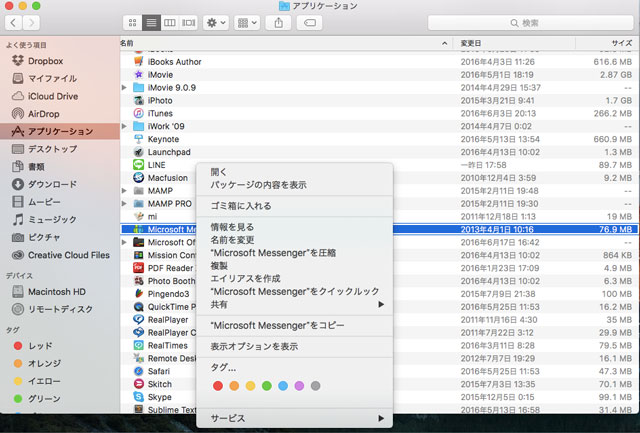Expand the iWork '09 folder

pyautogui.click(x=124, y=126)
